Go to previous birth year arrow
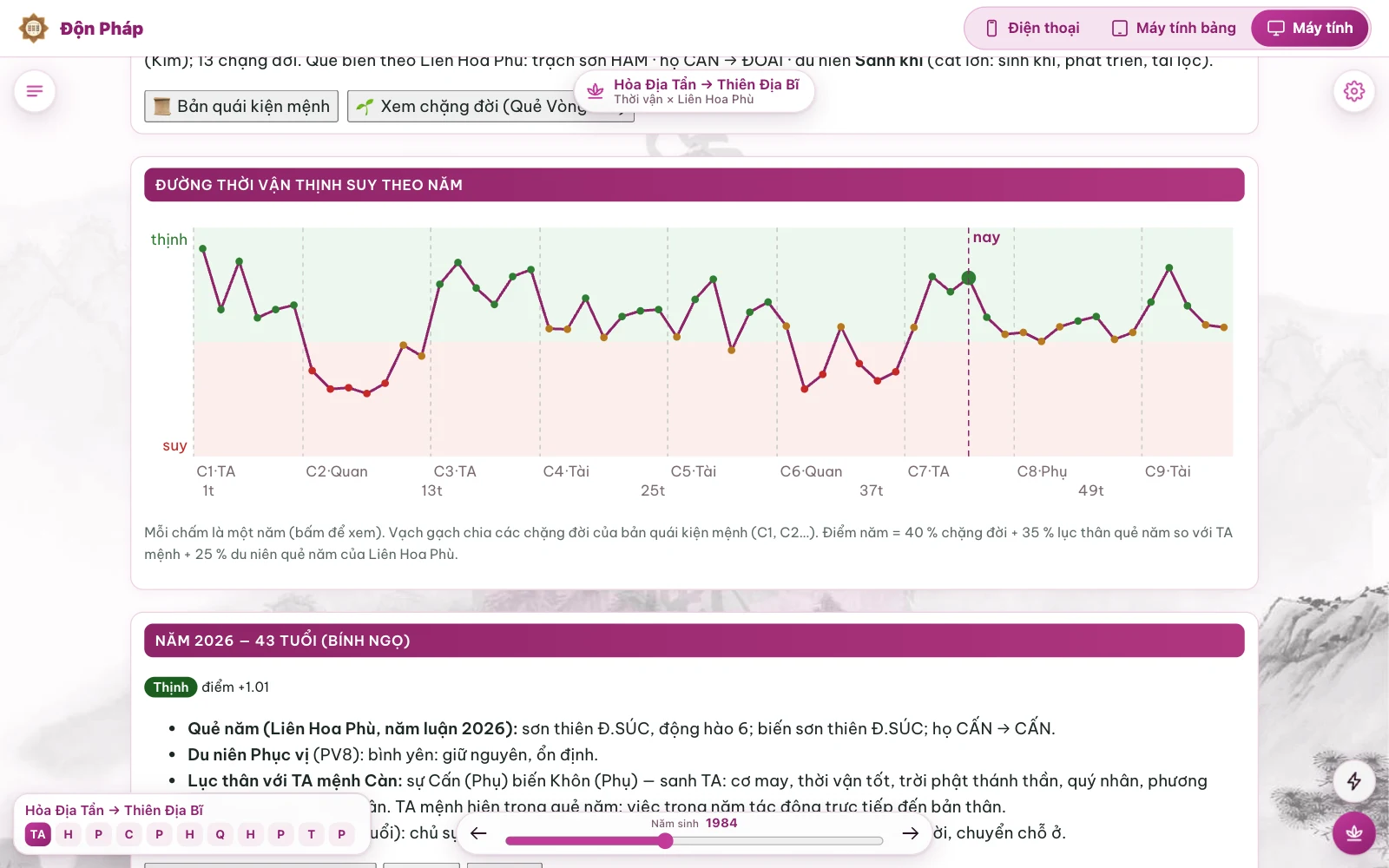This screenshot has width=1389, height=868. point(478,833)
